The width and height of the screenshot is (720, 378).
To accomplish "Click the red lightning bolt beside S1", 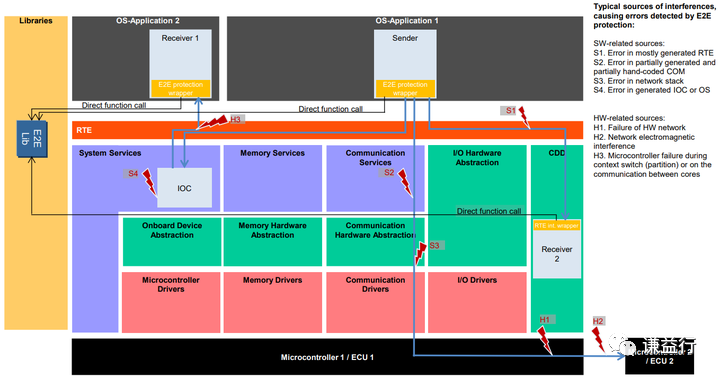I will pyautogui.click(x=524, y=118).
